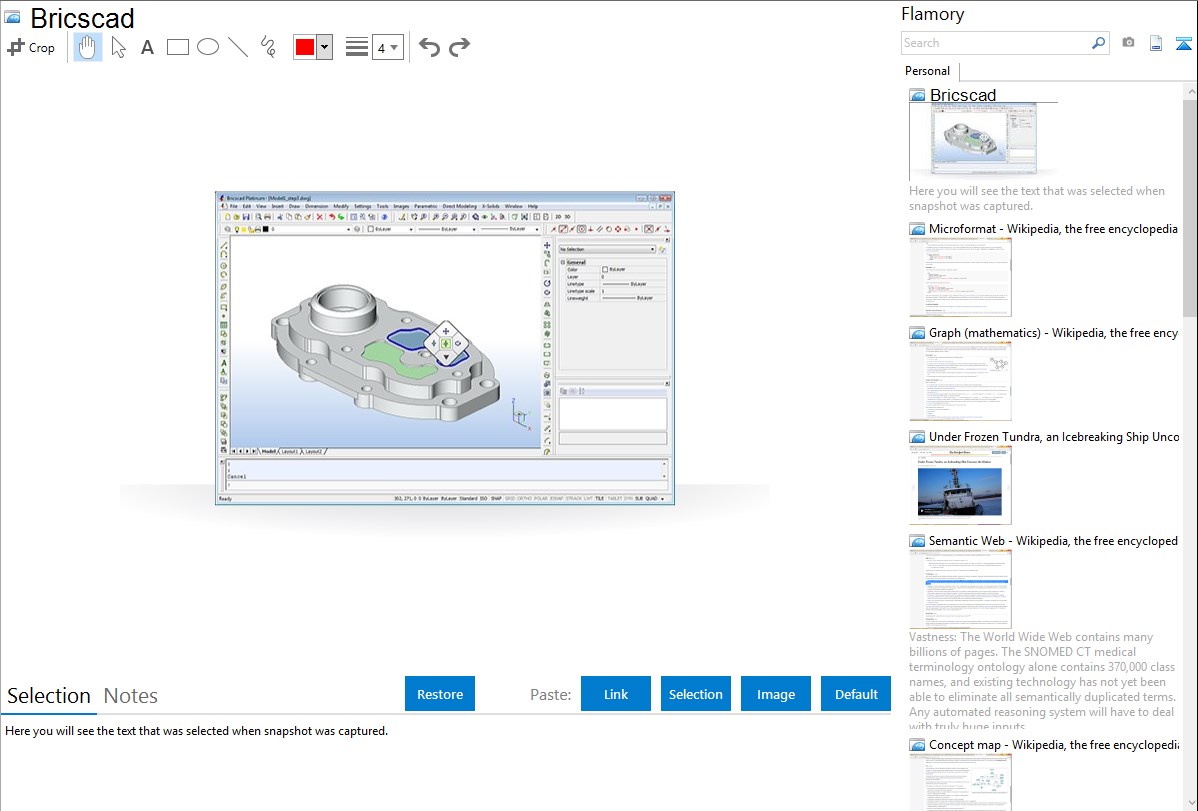Click the 'Graph (mathematics) - Wikipedia' title
1198x811 pixels.
click(x=1053, y=333)
